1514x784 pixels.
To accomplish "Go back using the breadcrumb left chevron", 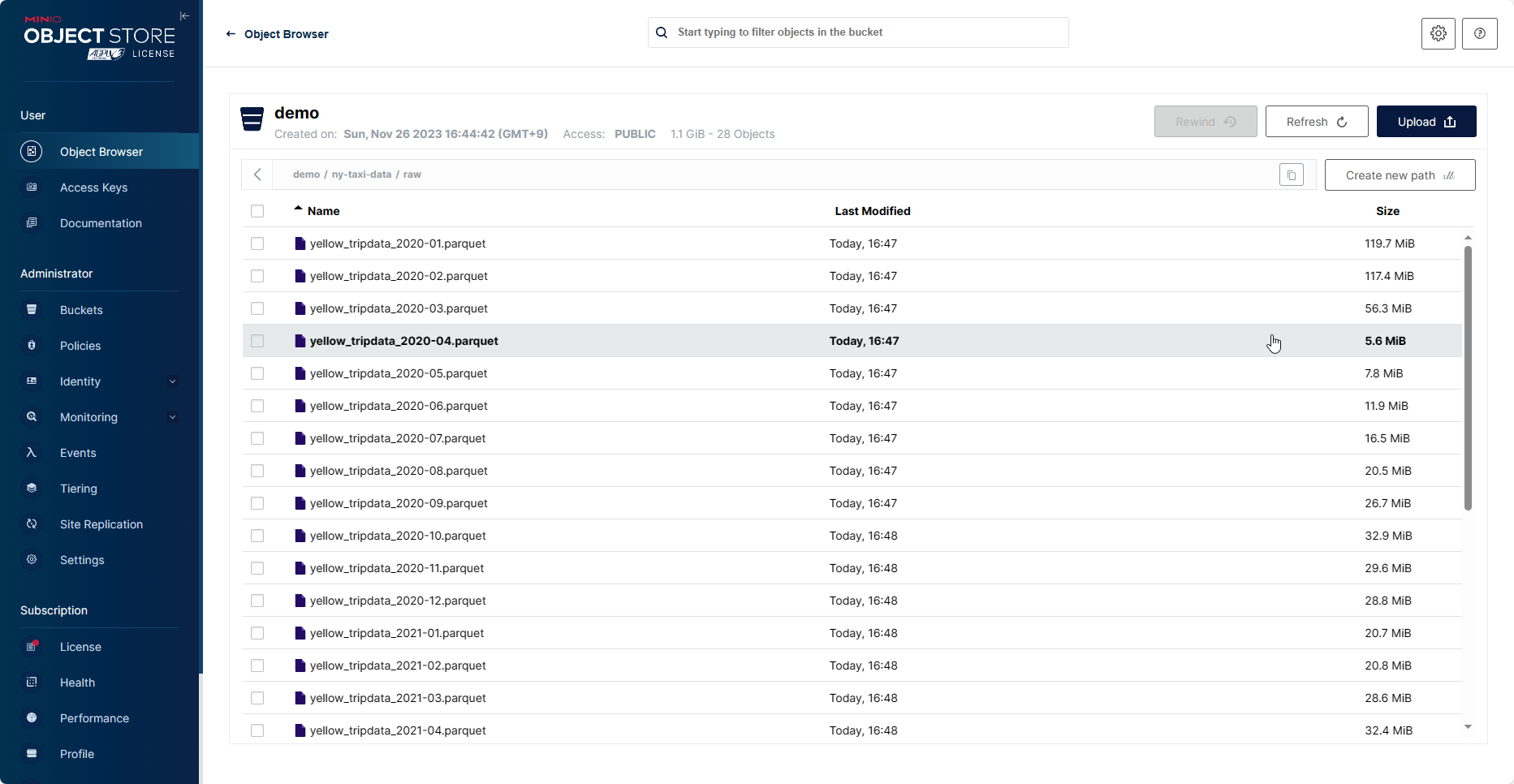I will [257, 174].
